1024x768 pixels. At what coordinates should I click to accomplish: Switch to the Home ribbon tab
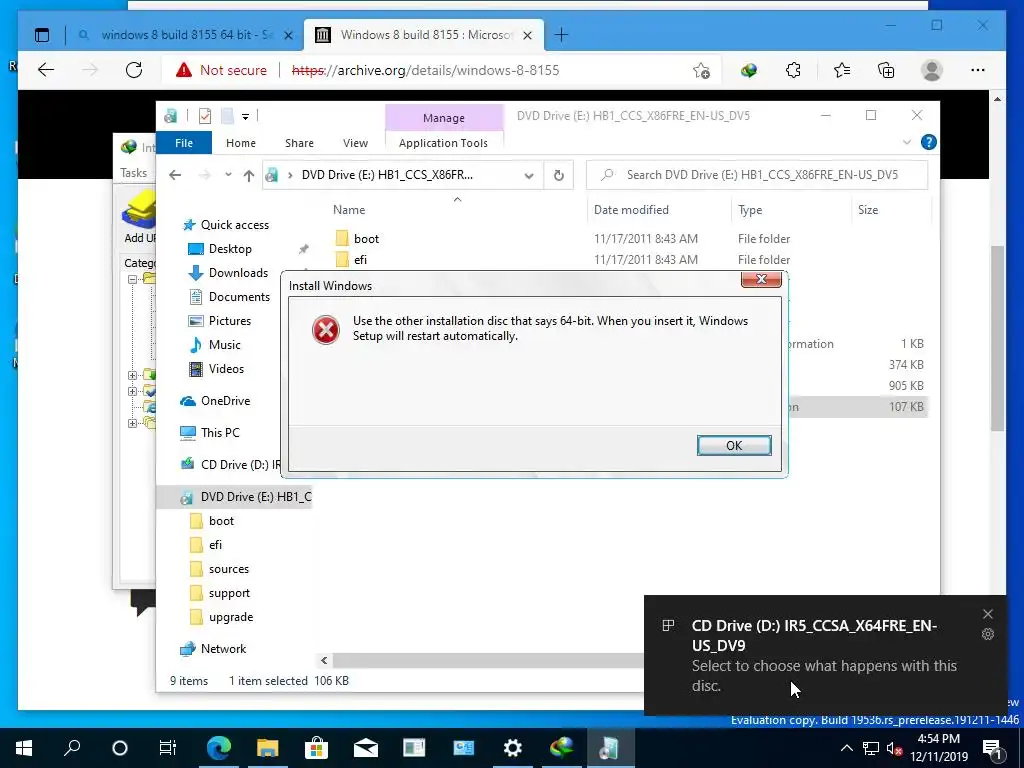click(241, 143)
